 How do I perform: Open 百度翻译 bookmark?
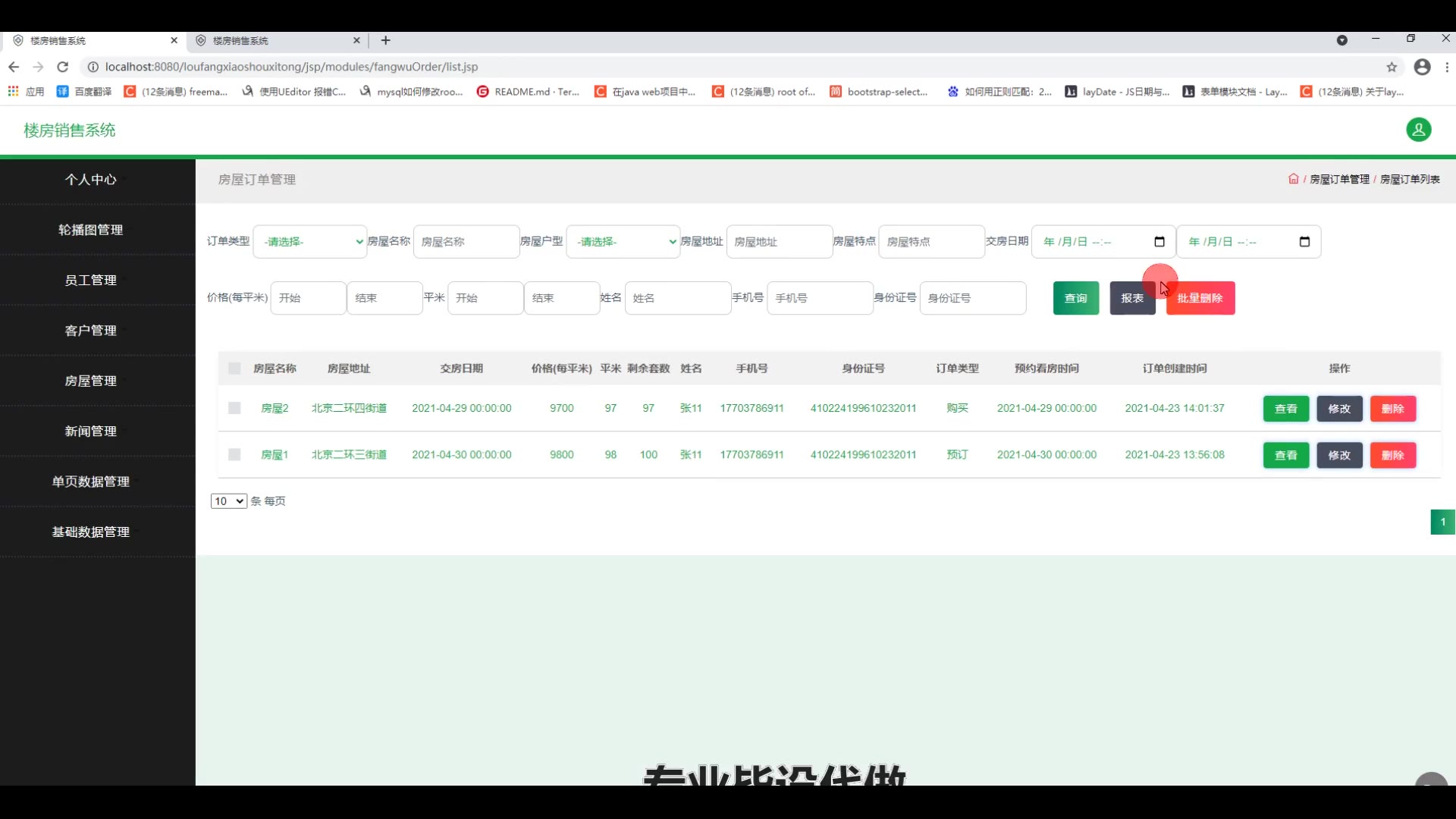pyautogui.click(x=84, y=92)
